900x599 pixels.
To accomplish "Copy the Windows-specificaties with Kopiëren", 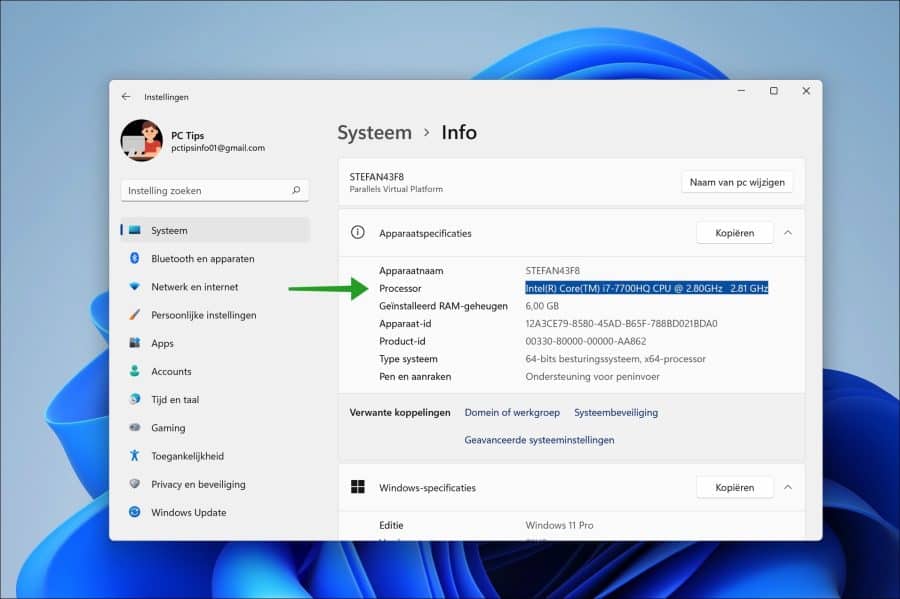I will click(x=735, y=487).
